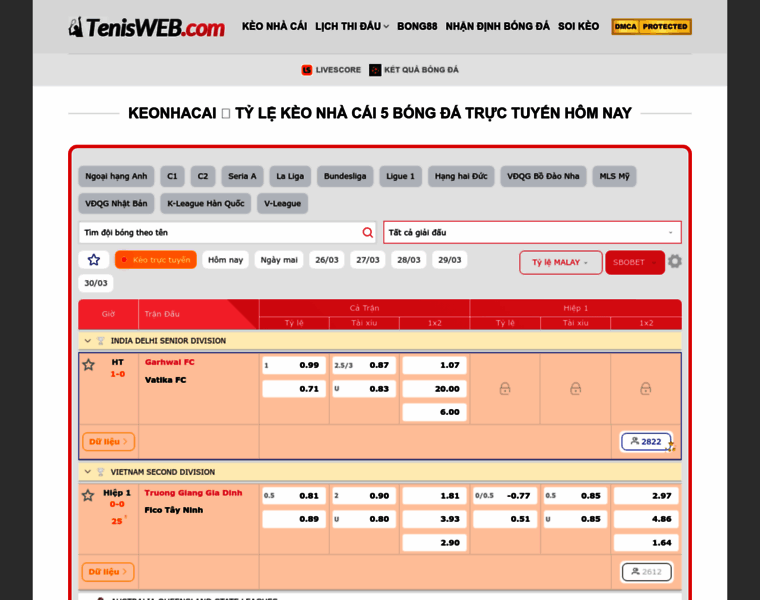Click the 2612 viewers badge
760x600 pixels.
point(647,572)
